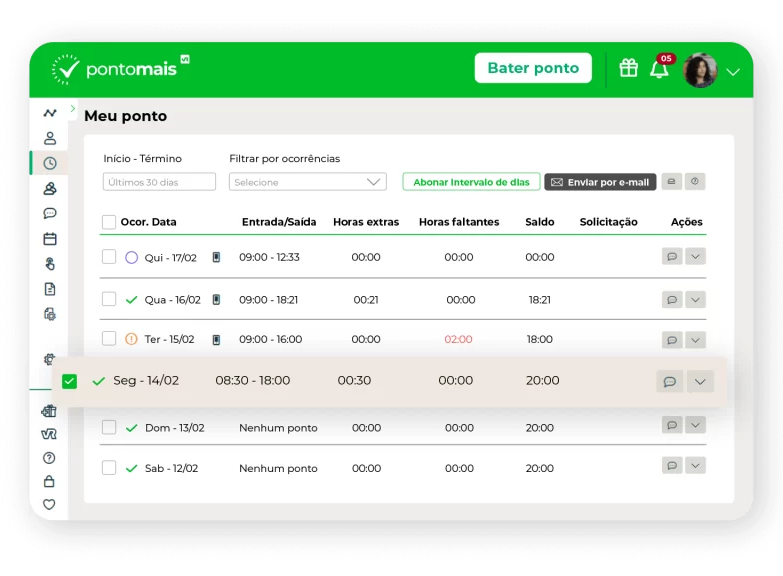This screenshot has width=783, height=576.
Task: Click the orange warning icon on Ter - 15/02
Action: click(131, 339)
